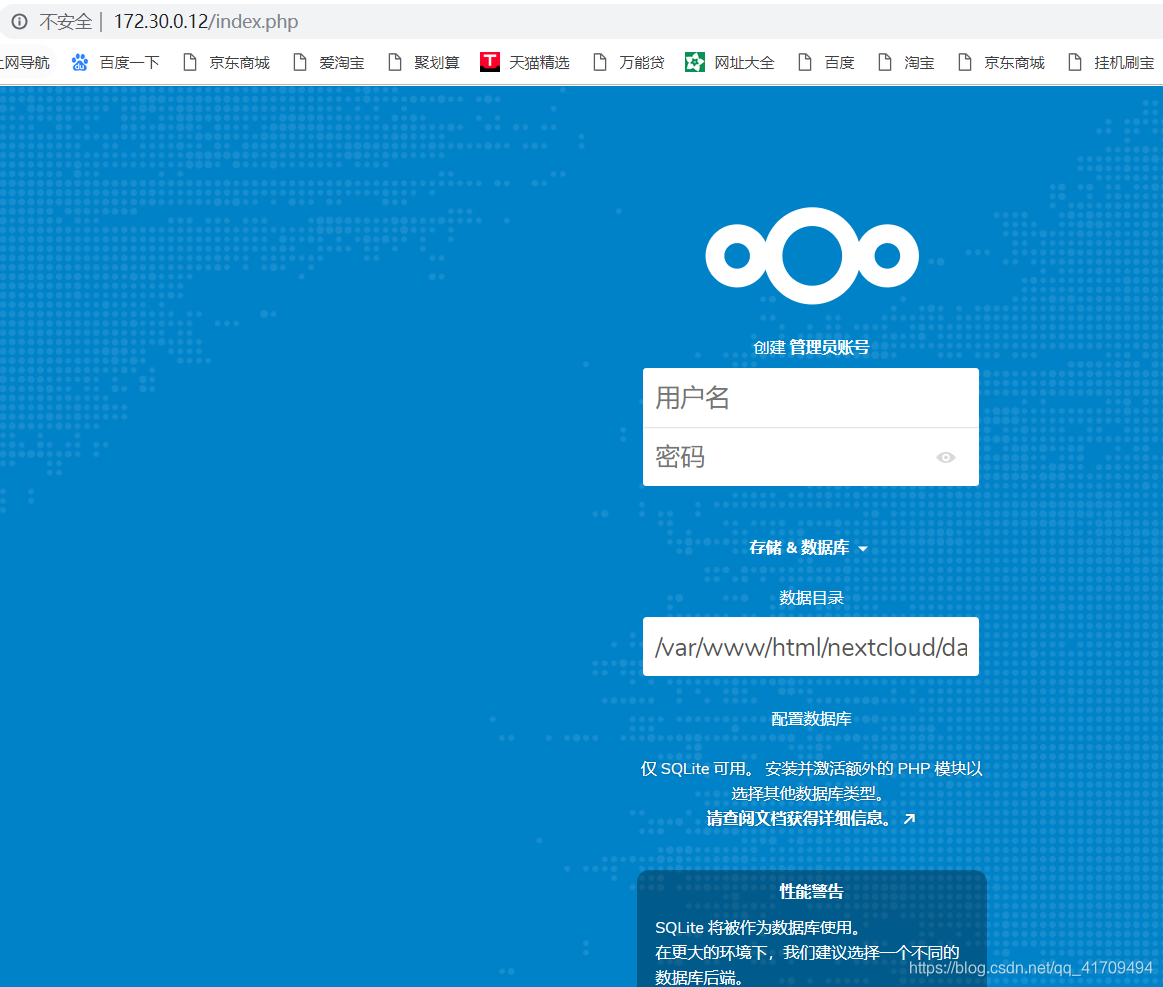
Task: Click the Nextcloud logo
Action: click(x=811, y=256)
